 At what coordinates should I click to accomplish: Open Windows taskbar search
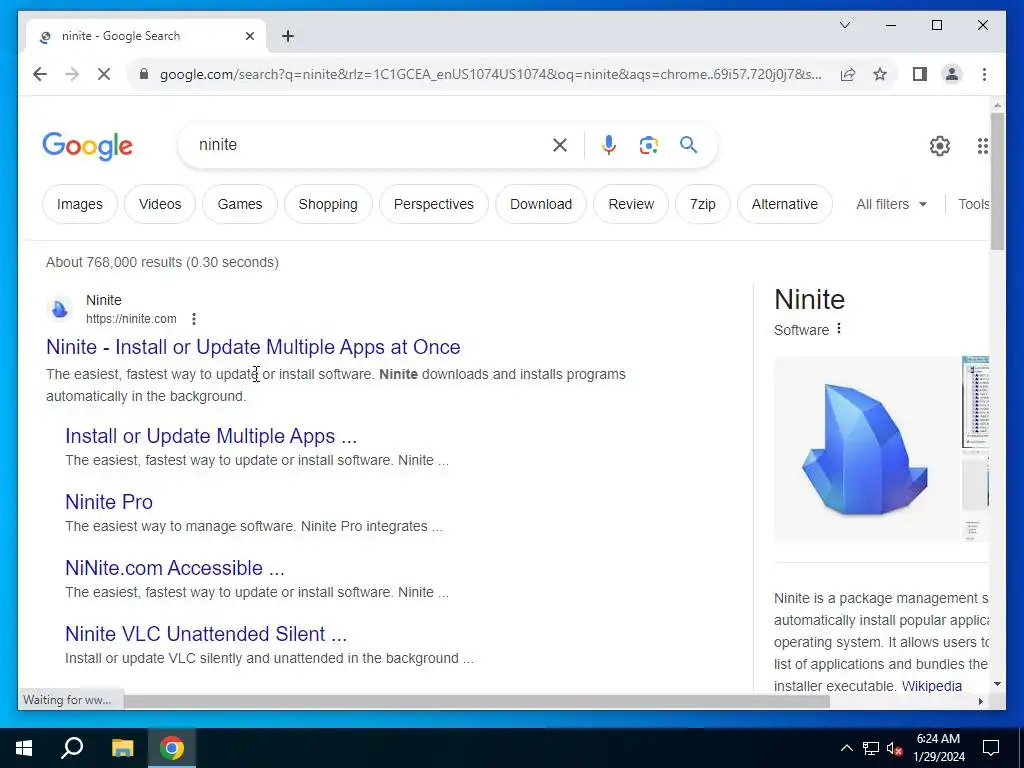point(72,748)
